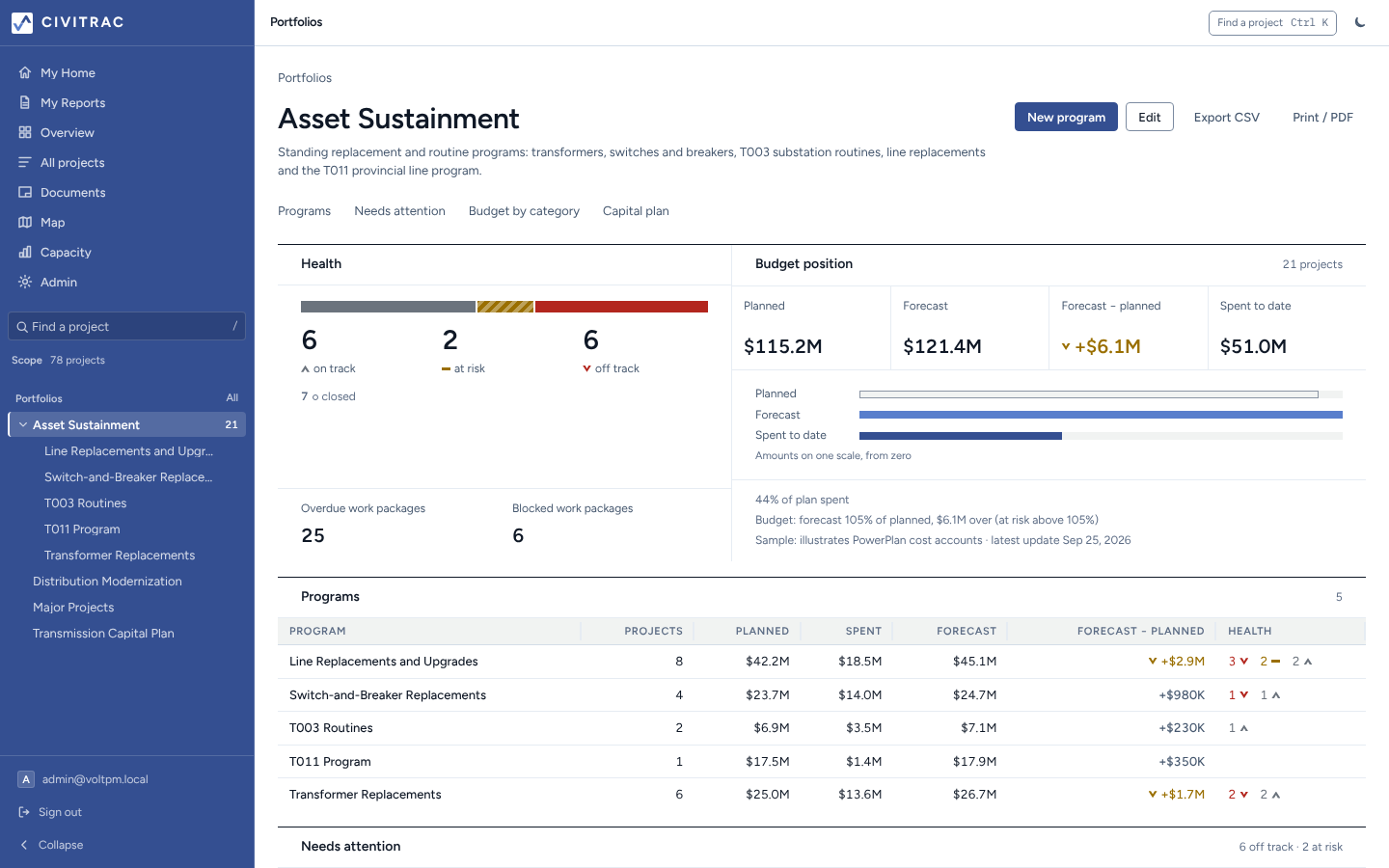The image size is (1389, 868).
Task: Open Line Replacements and Upgrades table row
Action: point(822,662)
